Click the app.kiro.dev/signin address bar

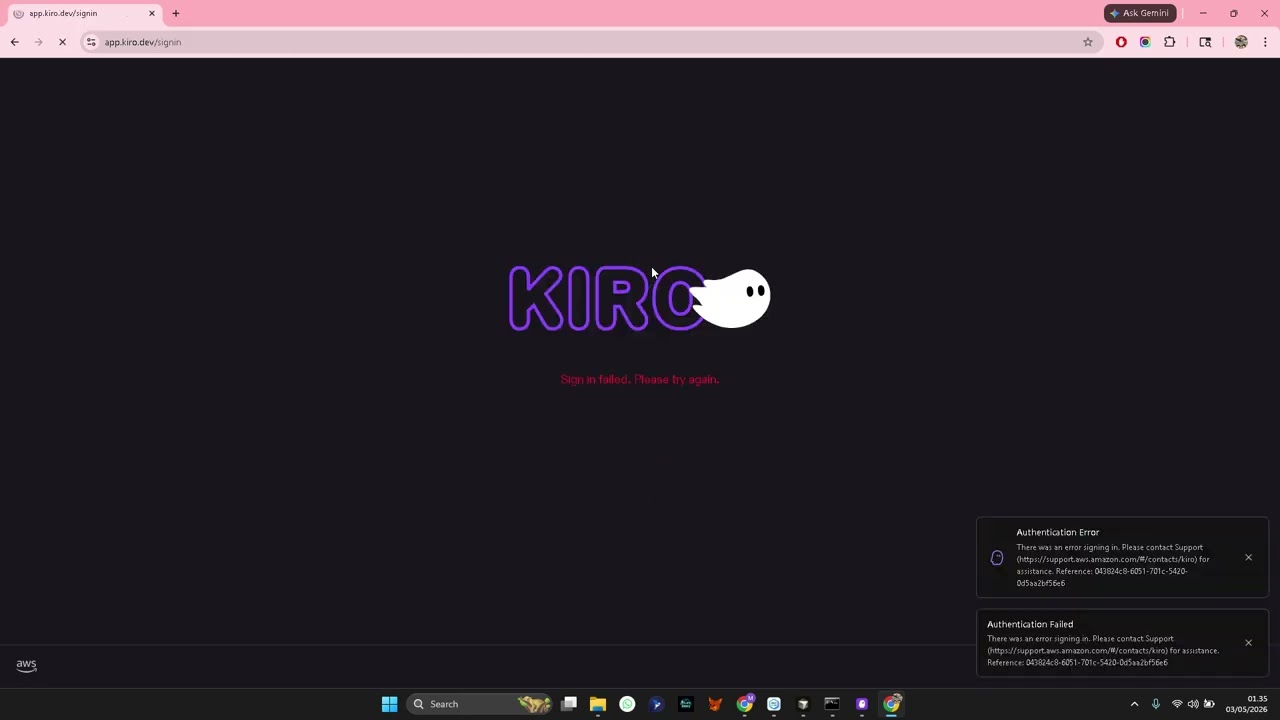(x=590, y=42)
